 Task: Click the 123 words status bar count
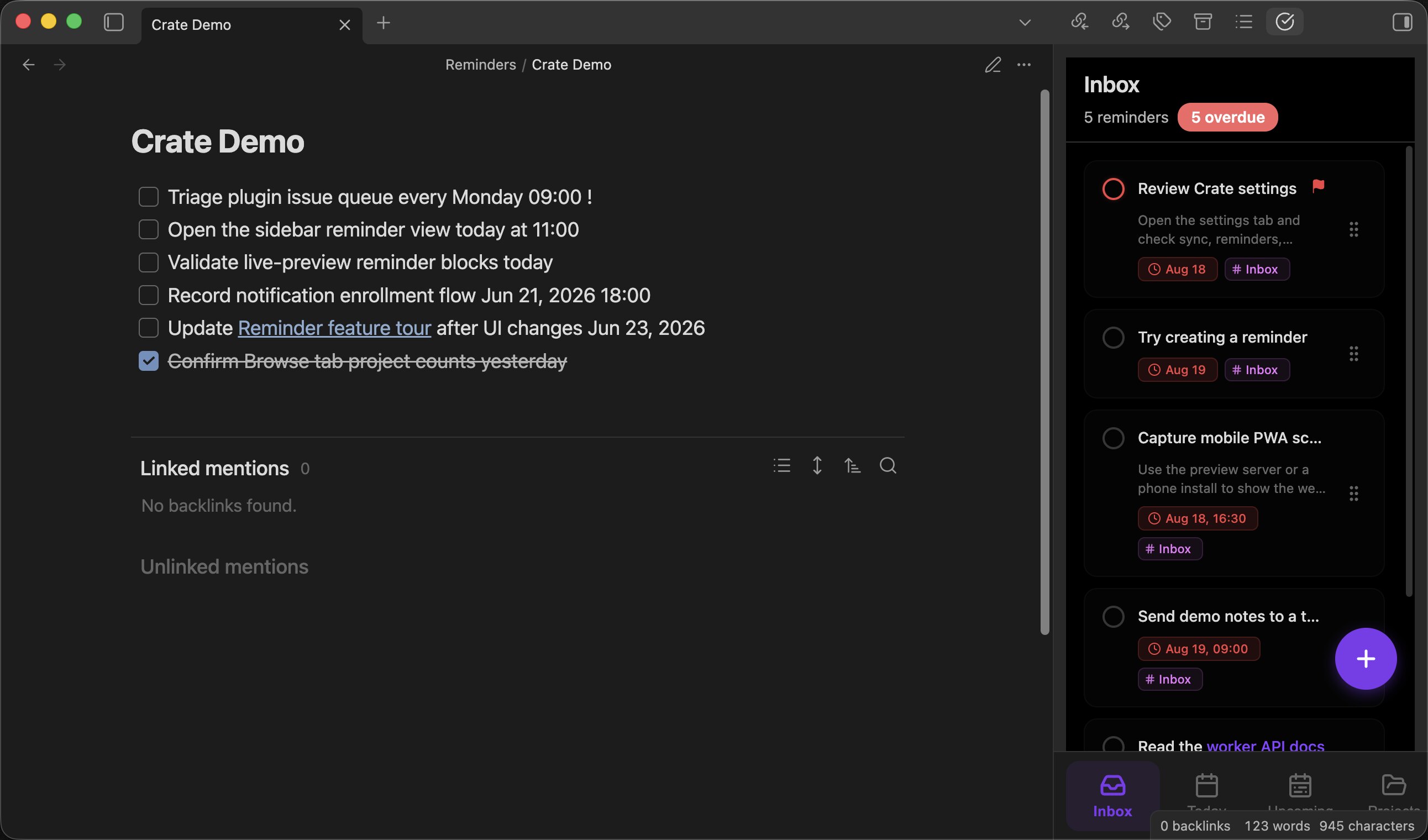1277,826
